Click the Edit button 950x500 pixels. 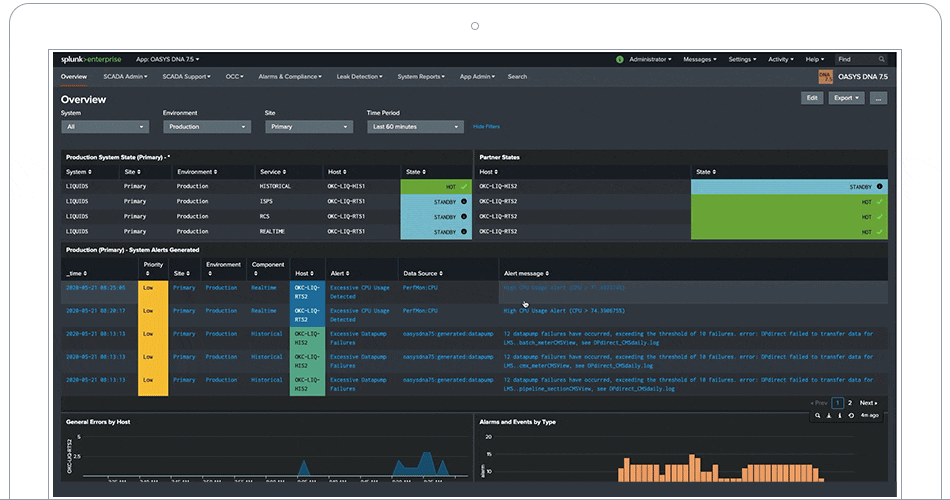click(x=812, y=98)
